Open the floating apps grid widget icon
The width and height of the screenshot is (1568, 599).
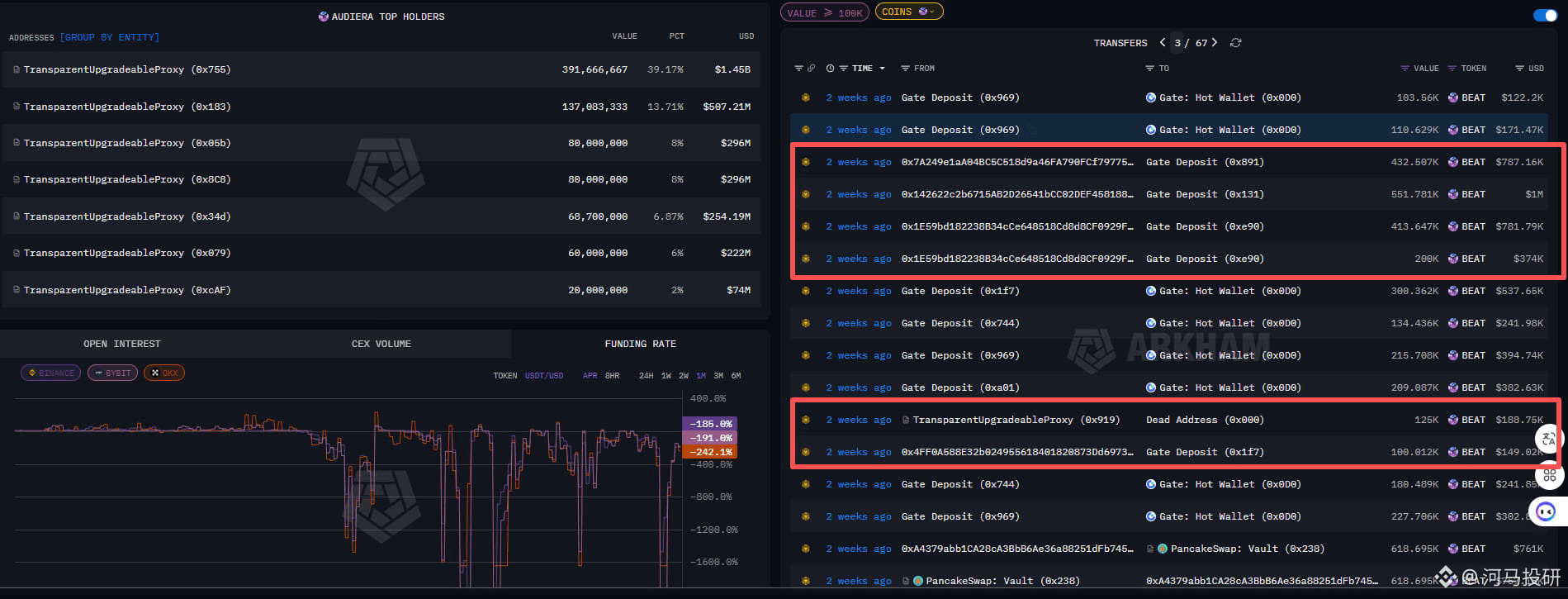pyautogui.click(x=1549, y=475)
